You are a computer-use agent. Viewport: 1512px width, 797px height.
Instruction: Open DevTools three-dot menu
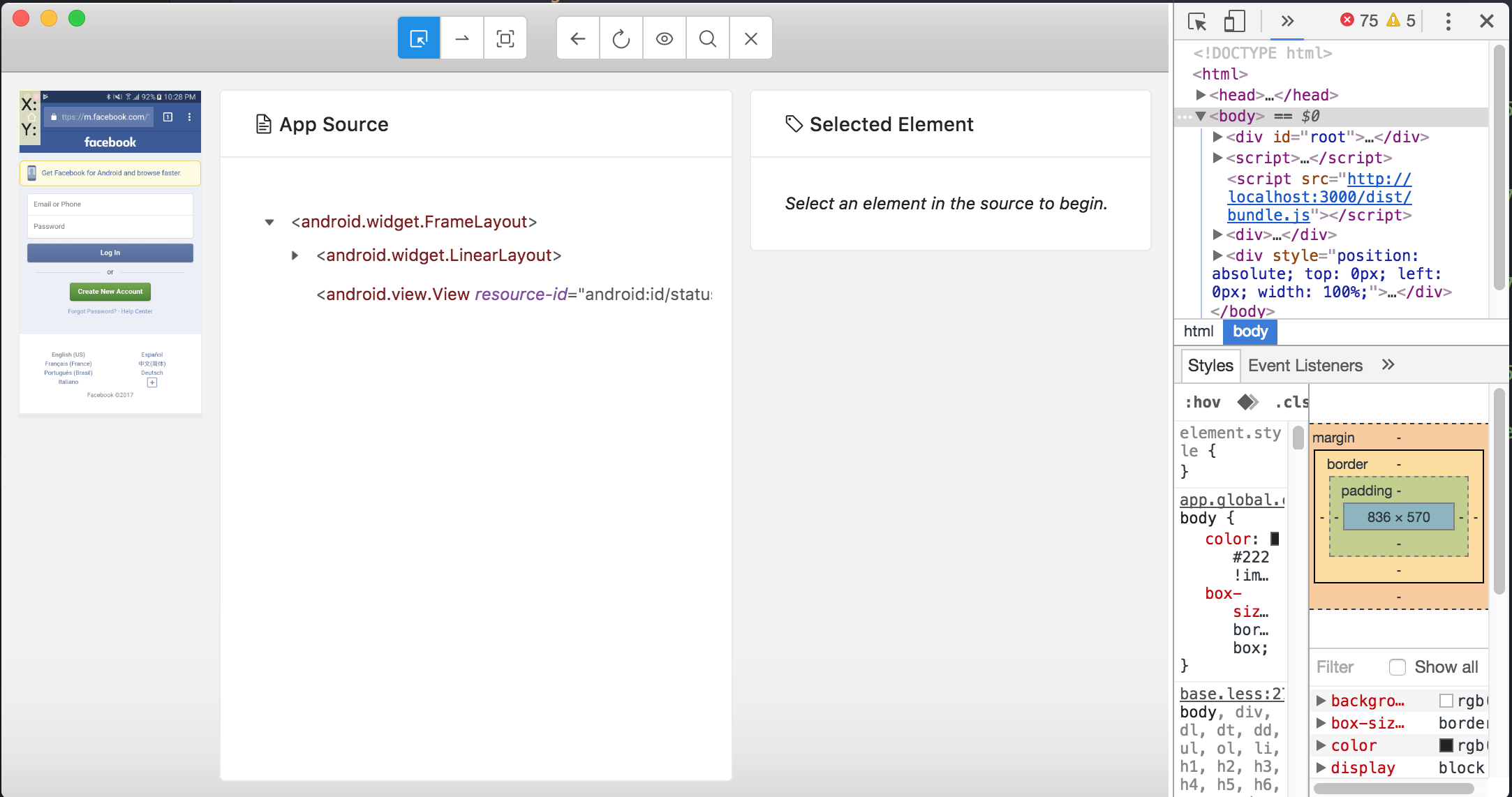(x=1448, y=22)
